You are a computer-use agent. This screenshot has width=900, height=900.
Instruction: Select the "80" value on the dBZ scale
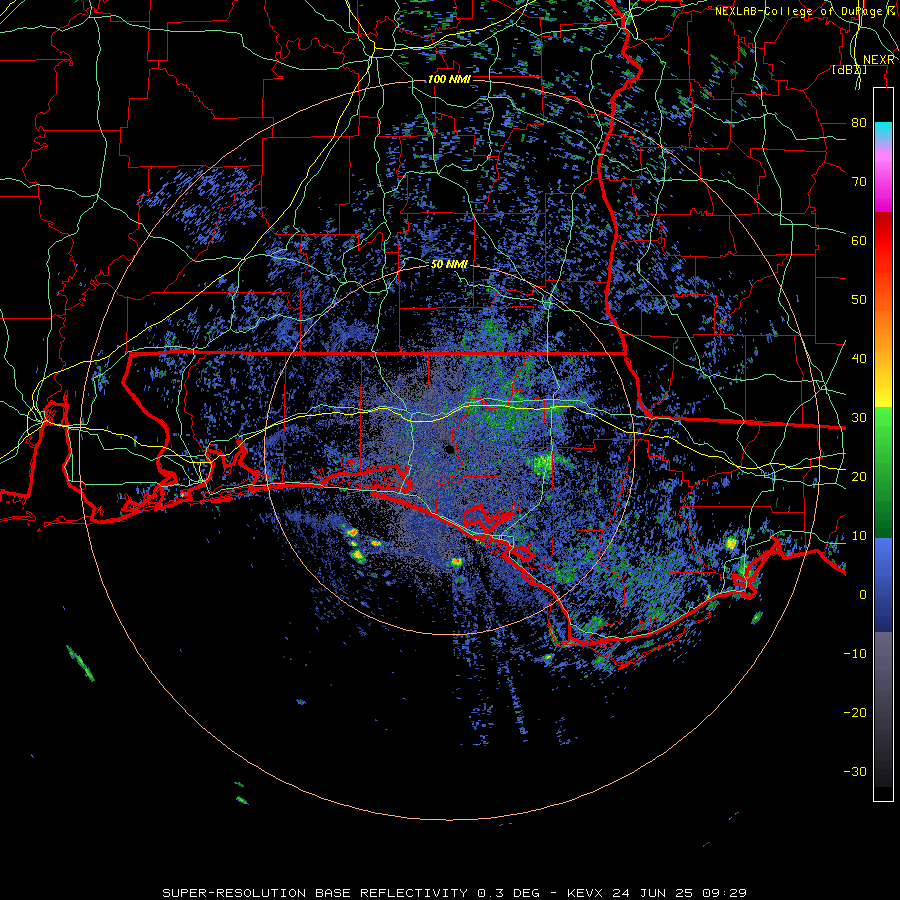[x=859, y=122]
